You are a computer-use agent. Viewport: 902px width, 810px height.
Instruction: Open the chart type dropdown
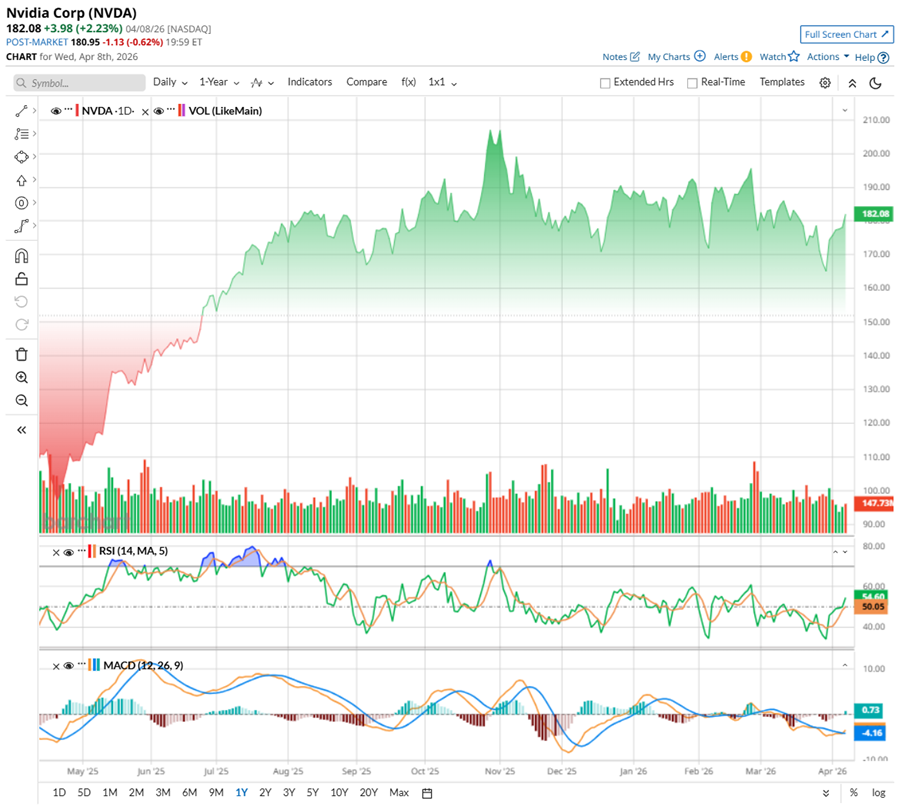(262, 83)
